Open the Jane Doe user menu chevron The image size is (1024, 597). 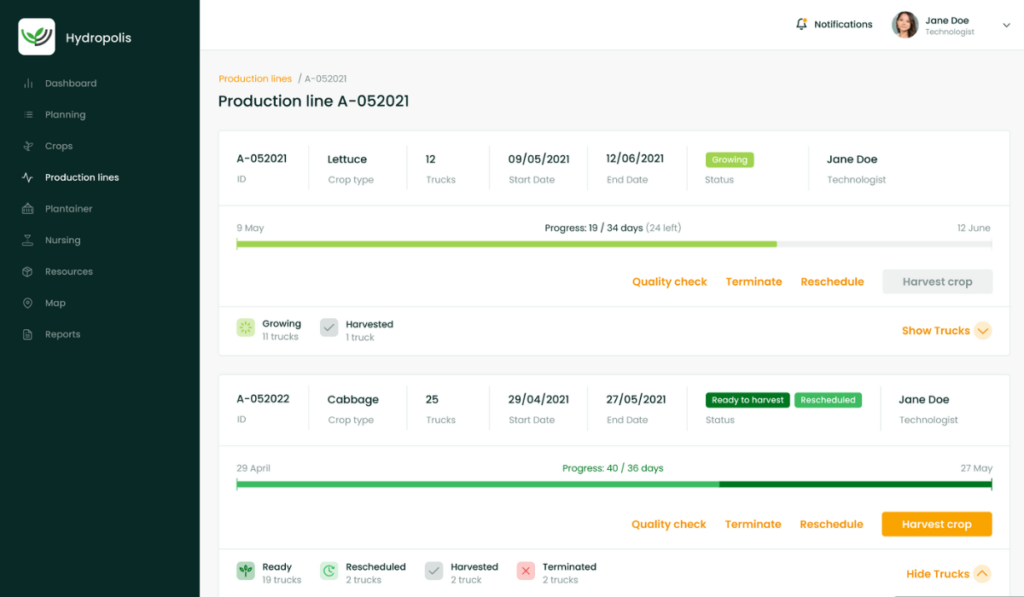1006,26
